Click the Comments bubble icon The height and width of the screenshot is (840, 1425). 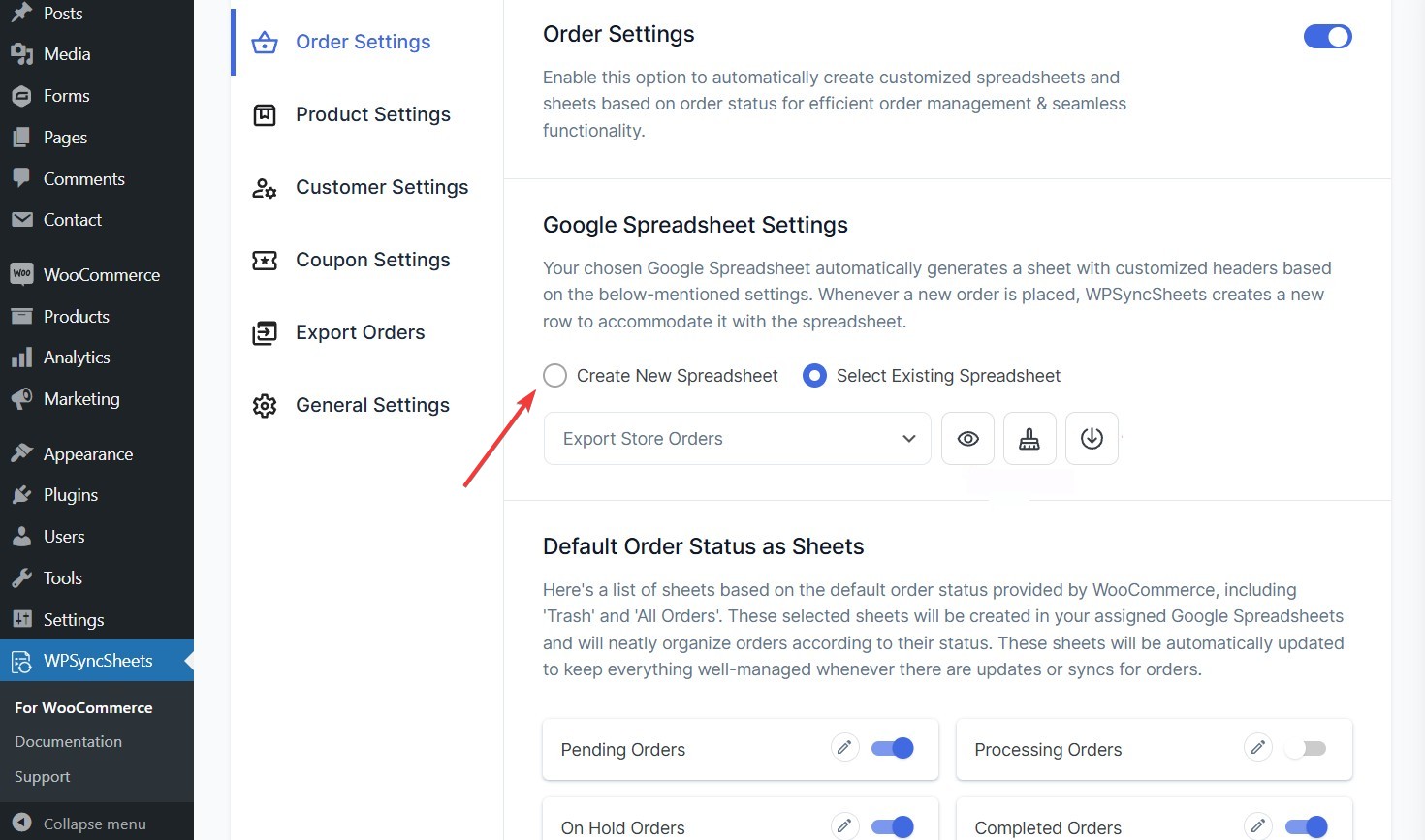coord(21,178)
